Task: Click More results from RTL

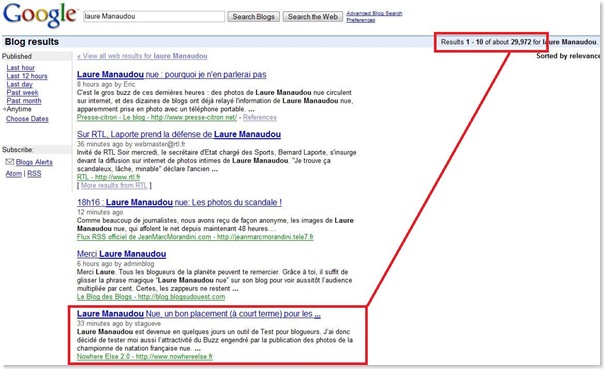Action: tap(114, 185)
